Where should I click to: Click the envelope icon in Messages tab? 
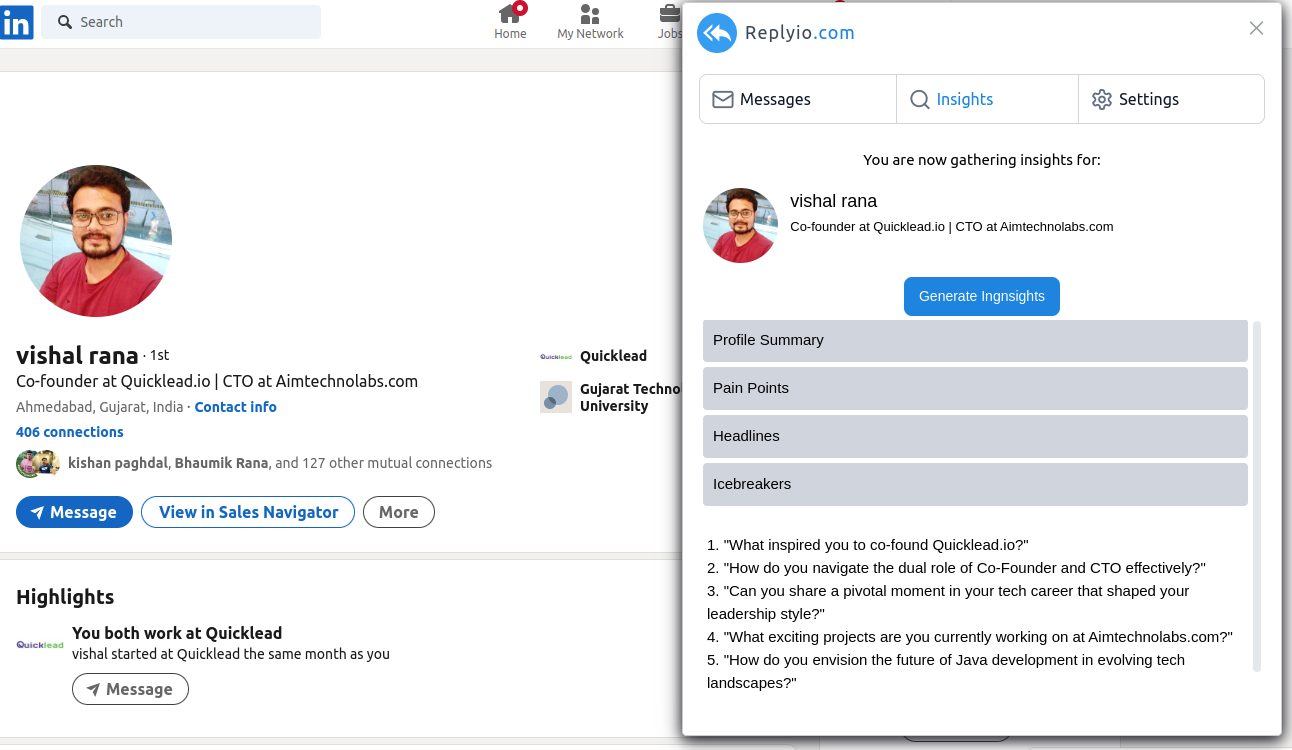[x=723, y=99]
